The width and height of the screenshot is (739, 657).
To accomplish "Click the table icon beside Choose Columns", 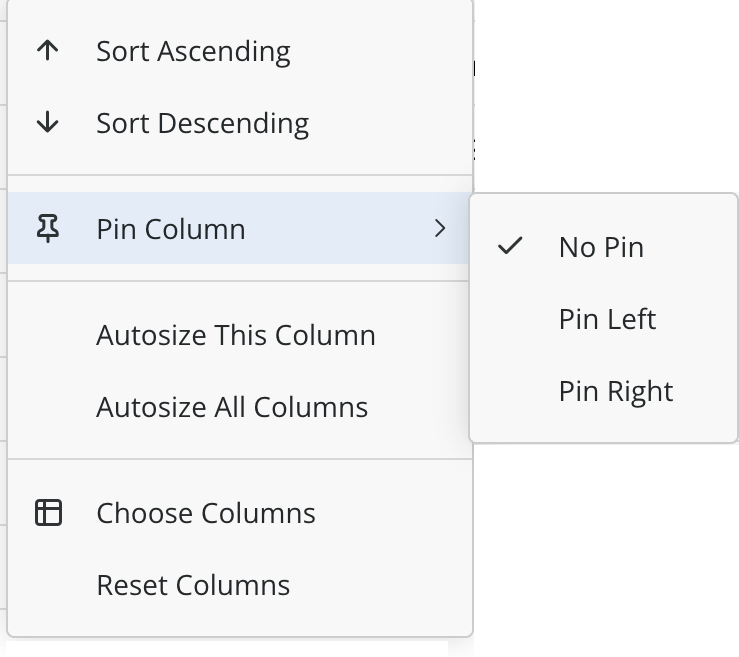I will [x=48, y=513].
